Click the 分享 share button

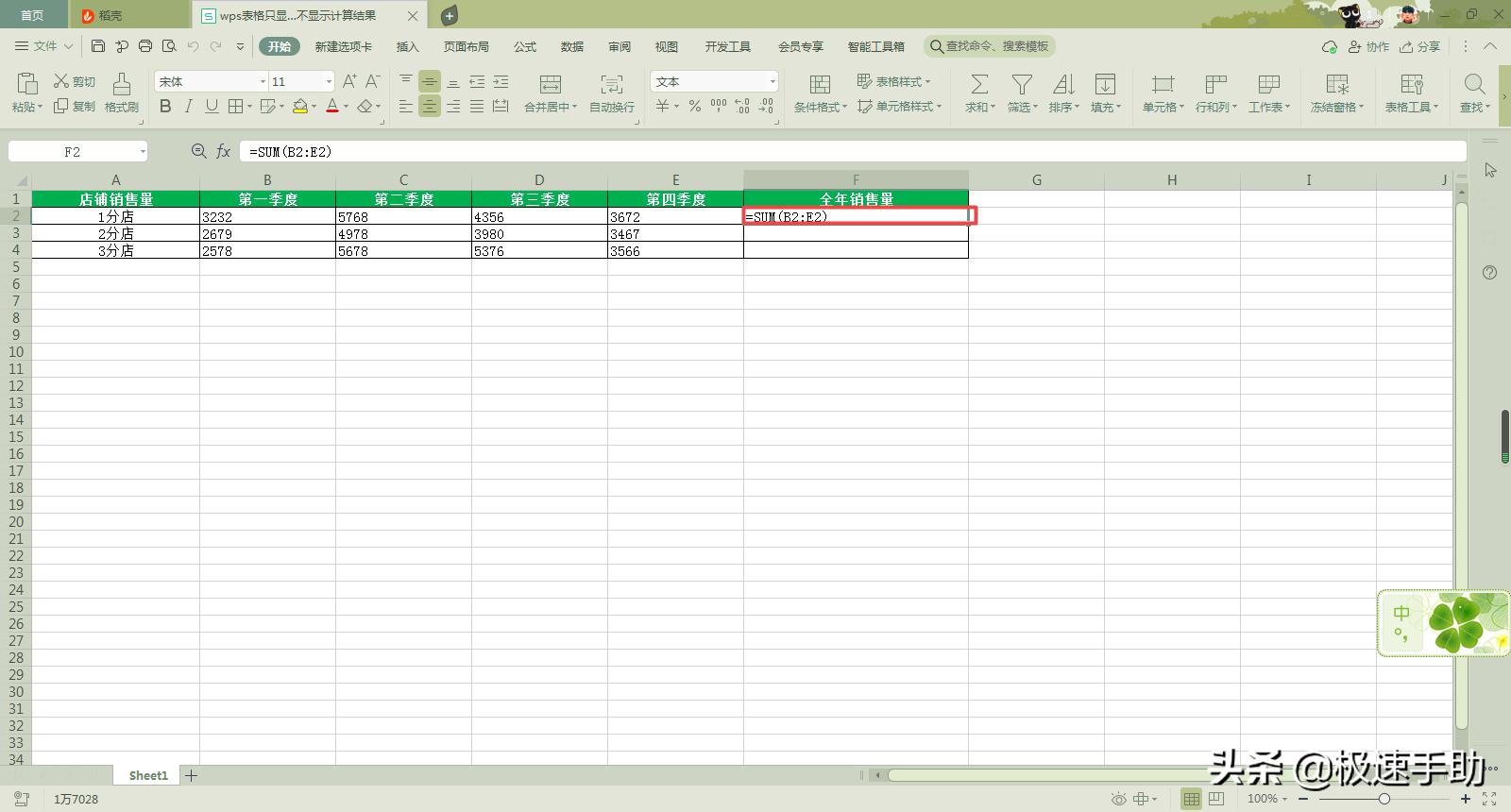1420,46
